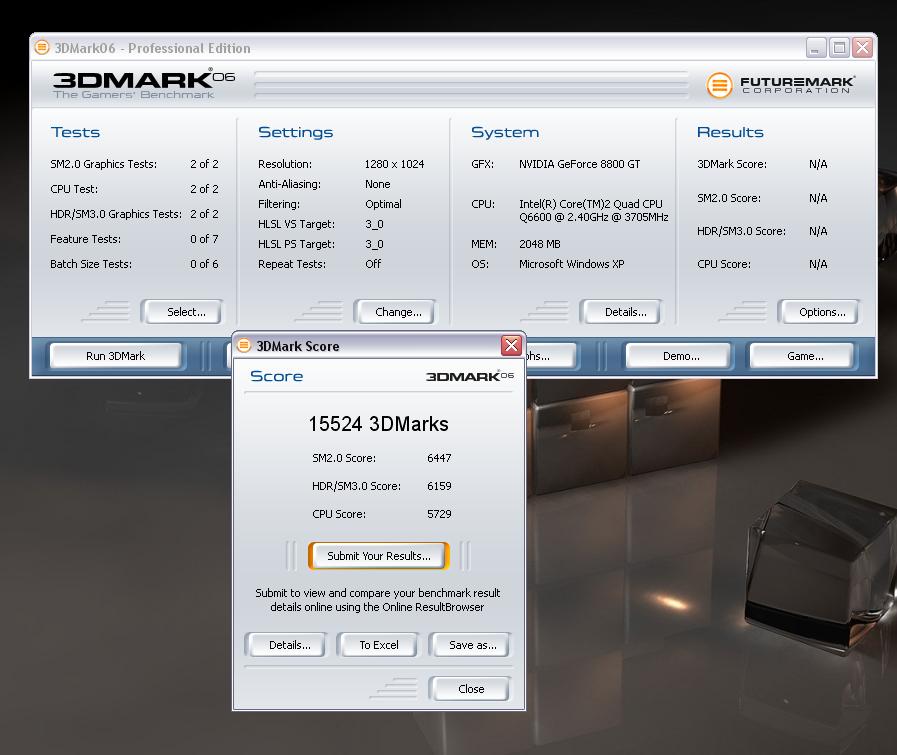Click the Futuremark Corporation logo
The height and width of the screenshot is (755, 897).
point(780,85)
